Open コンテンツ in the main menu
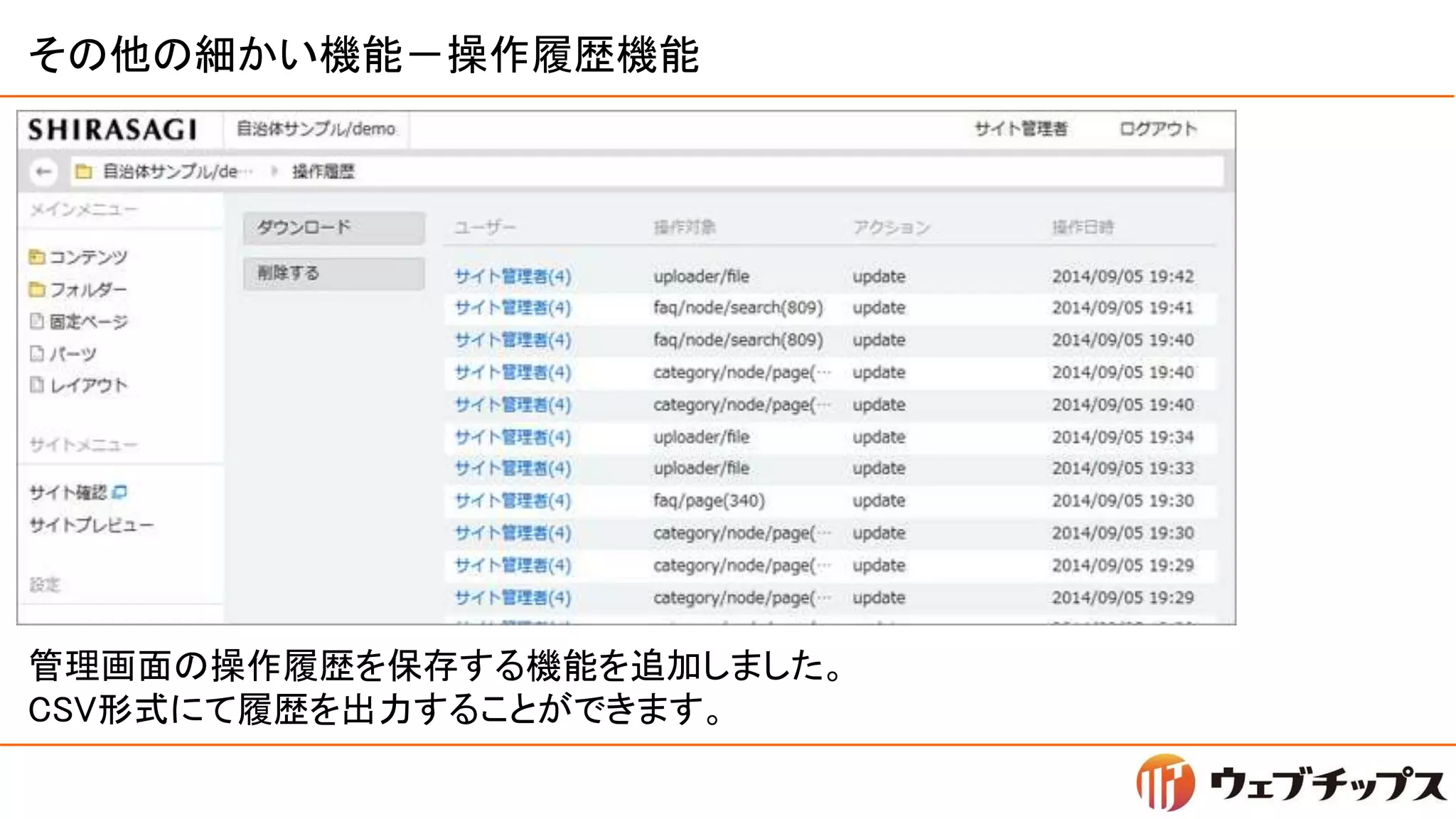 pyautogui.click(x=88, y=257)
